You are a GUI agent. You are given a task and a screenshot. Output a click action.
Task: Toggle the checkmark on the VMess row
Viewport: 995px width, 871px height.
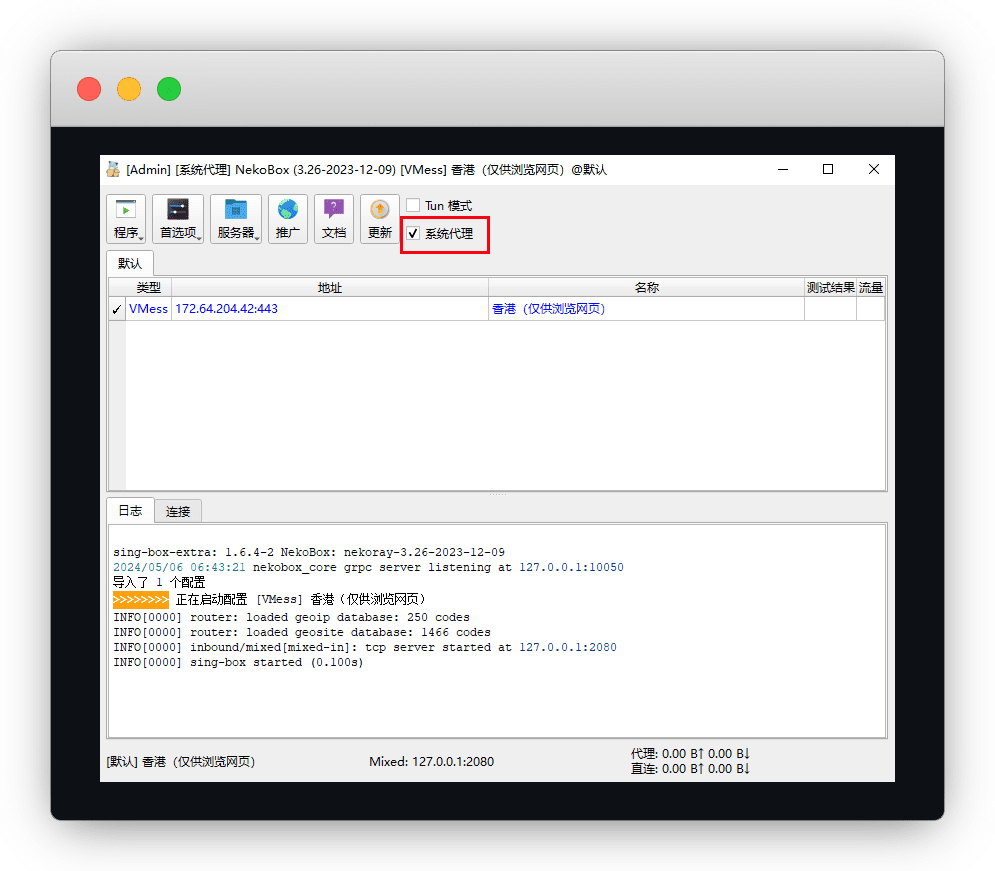coord(116,310)
